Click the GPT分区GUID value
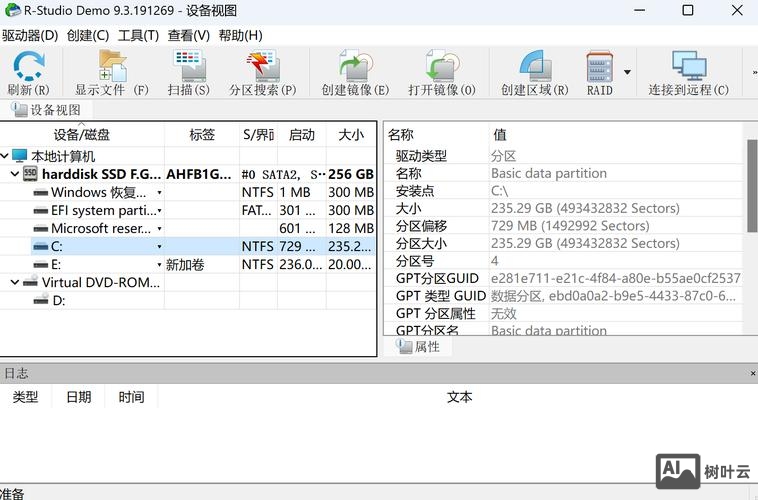Image resolution: width=758 pixels, height=500 pixels. pos(616,278)
